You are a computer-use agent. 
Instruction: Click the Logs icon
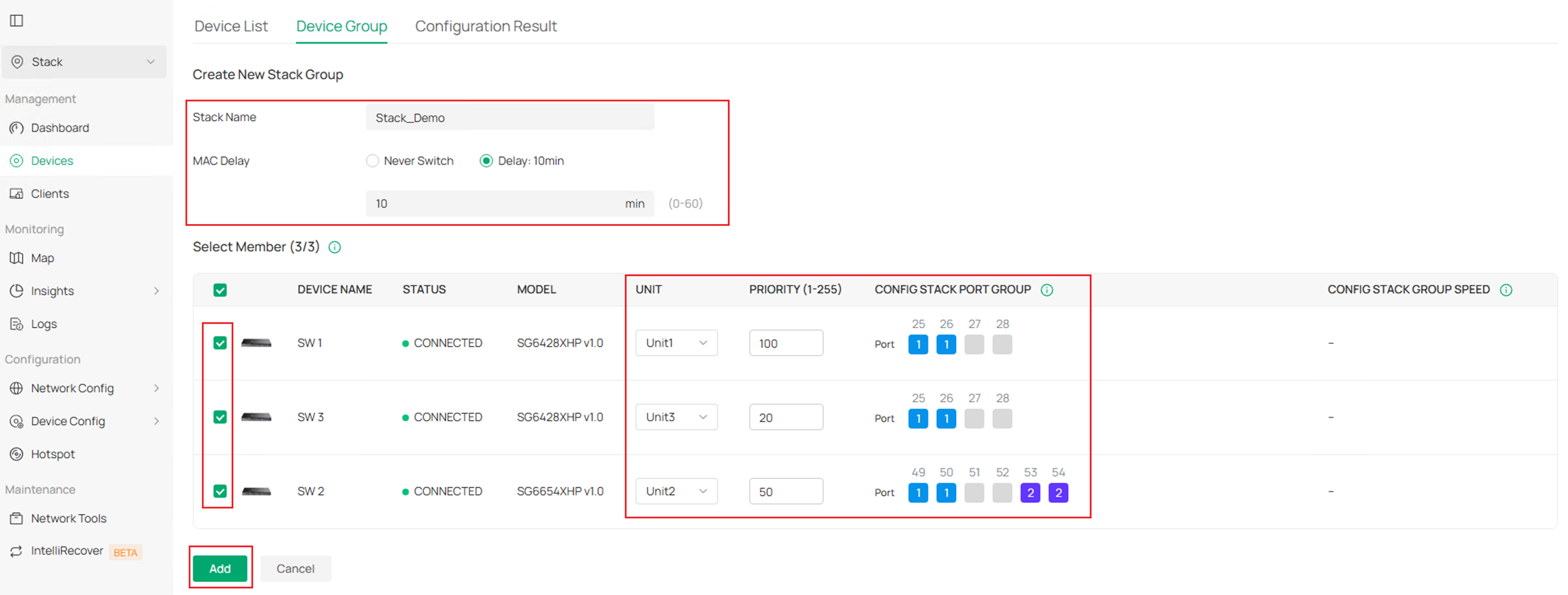pos(16,324)
